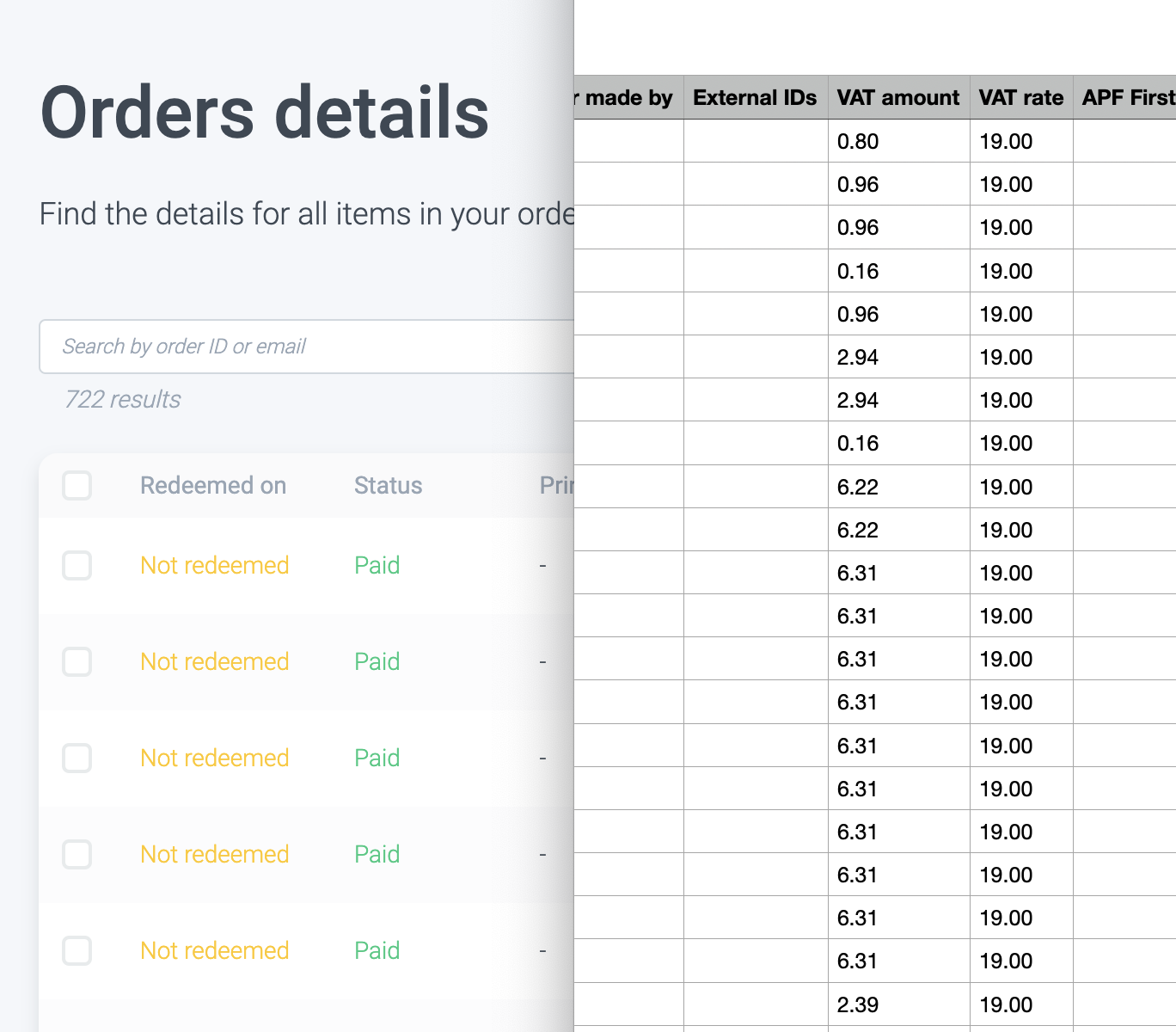Sort by the Redeemed on column header

(213, 486)
